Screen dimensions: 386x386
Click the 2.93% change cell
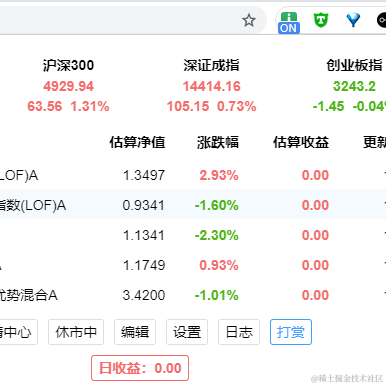coord(219,175)
